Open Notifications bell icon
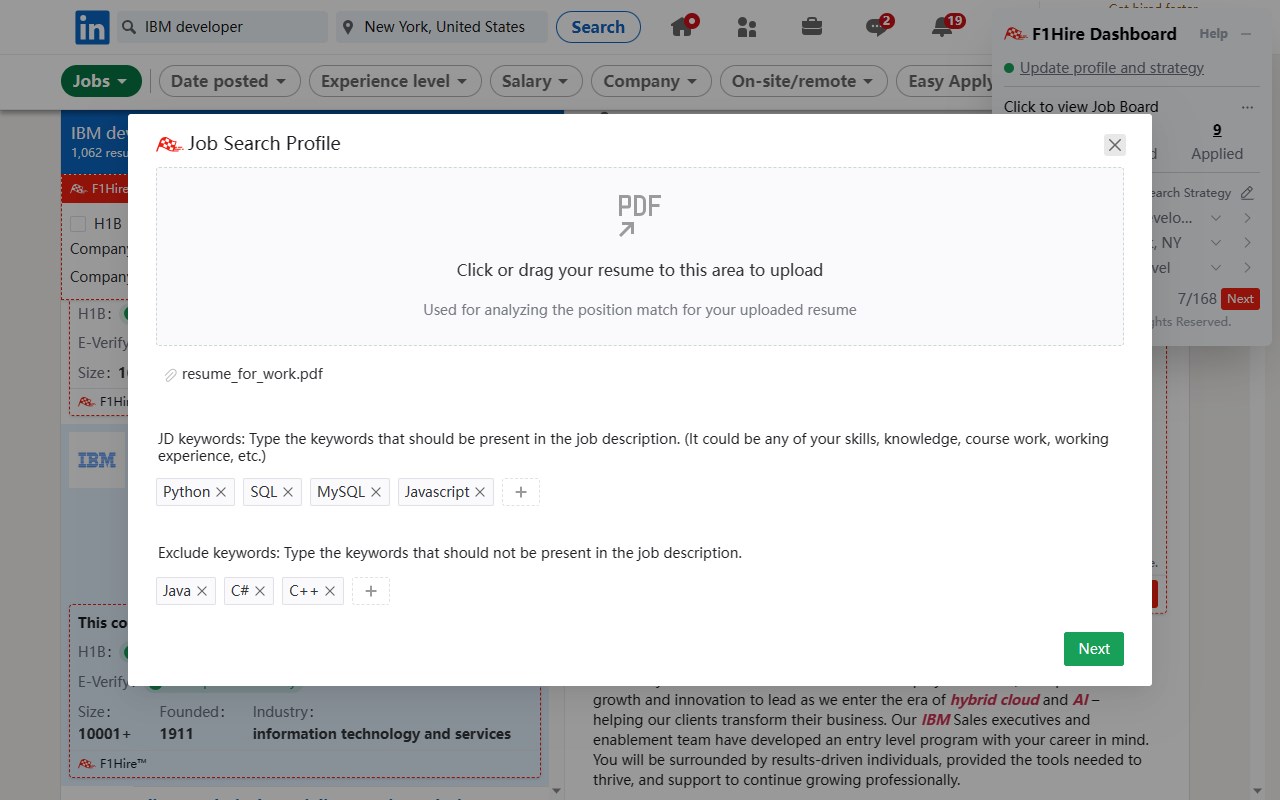Viewport: 1280px width, 800px height. click(x=942, y=27)
